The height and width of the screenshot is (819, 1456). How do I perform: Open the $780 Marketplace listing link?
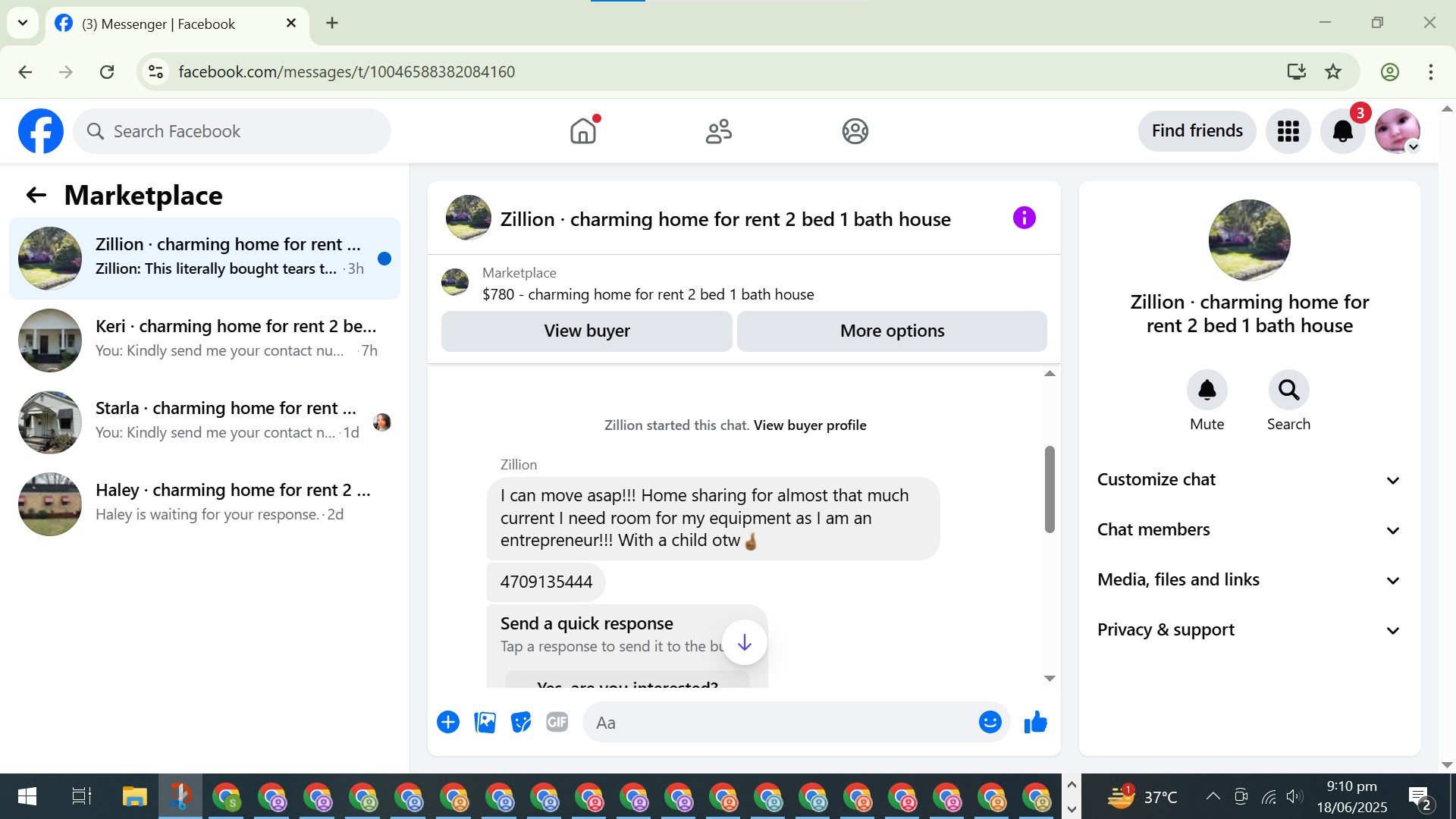click(x=648, y=294)
